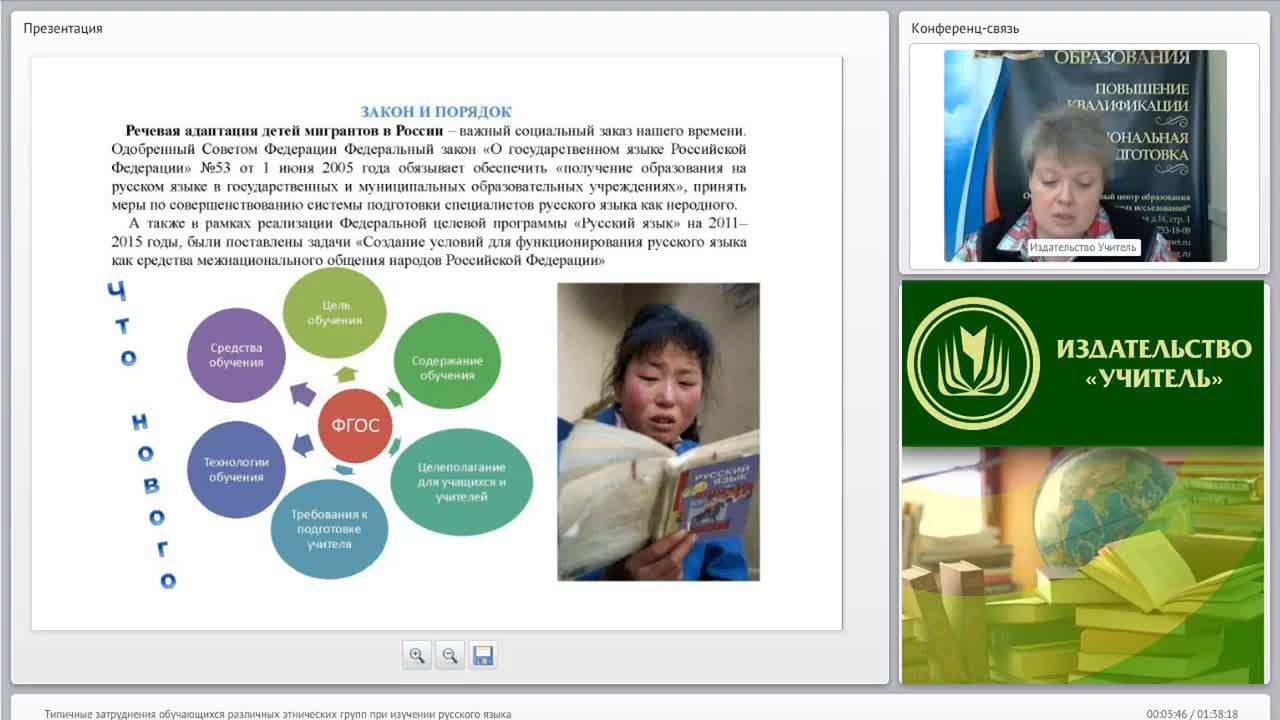
Task: Click the Конференц-связь panel header
Action: [965, 28]
